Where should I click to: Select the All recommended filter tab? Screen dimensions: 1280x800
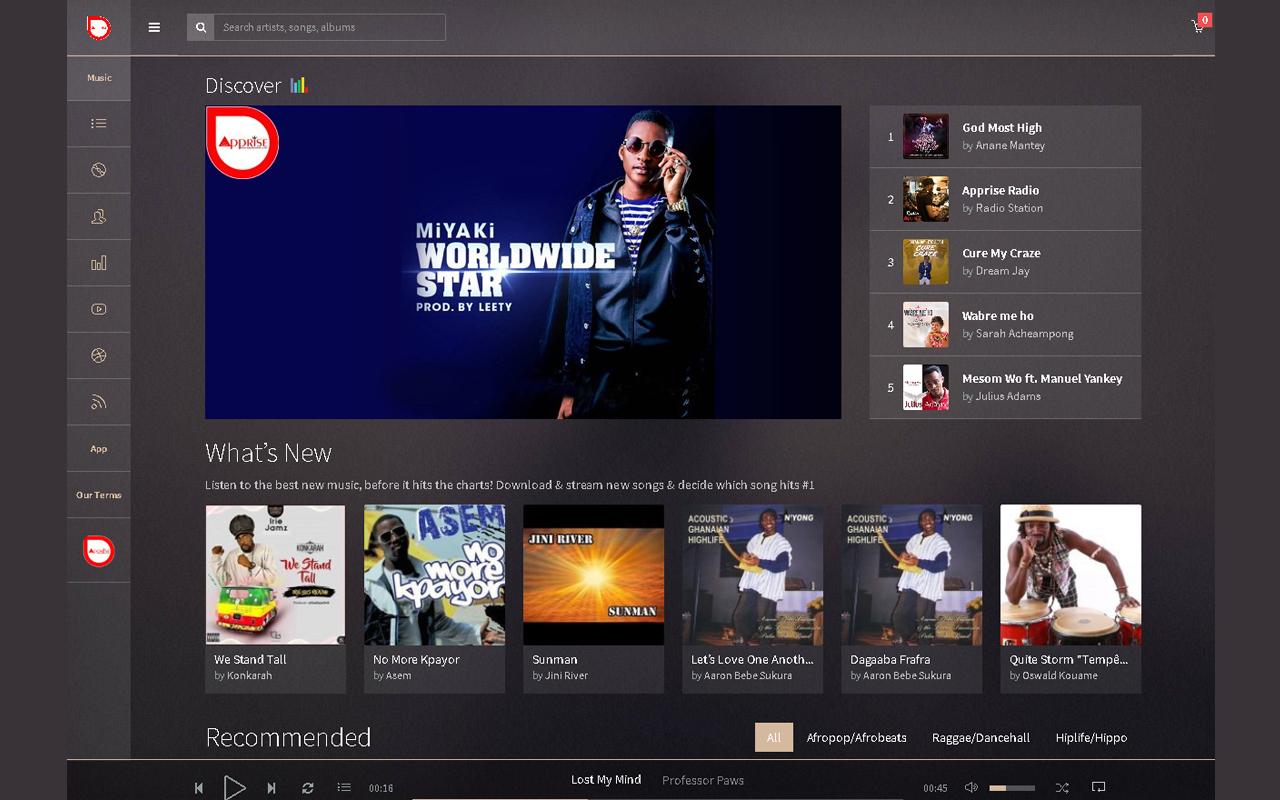click(x=774, y=738)
